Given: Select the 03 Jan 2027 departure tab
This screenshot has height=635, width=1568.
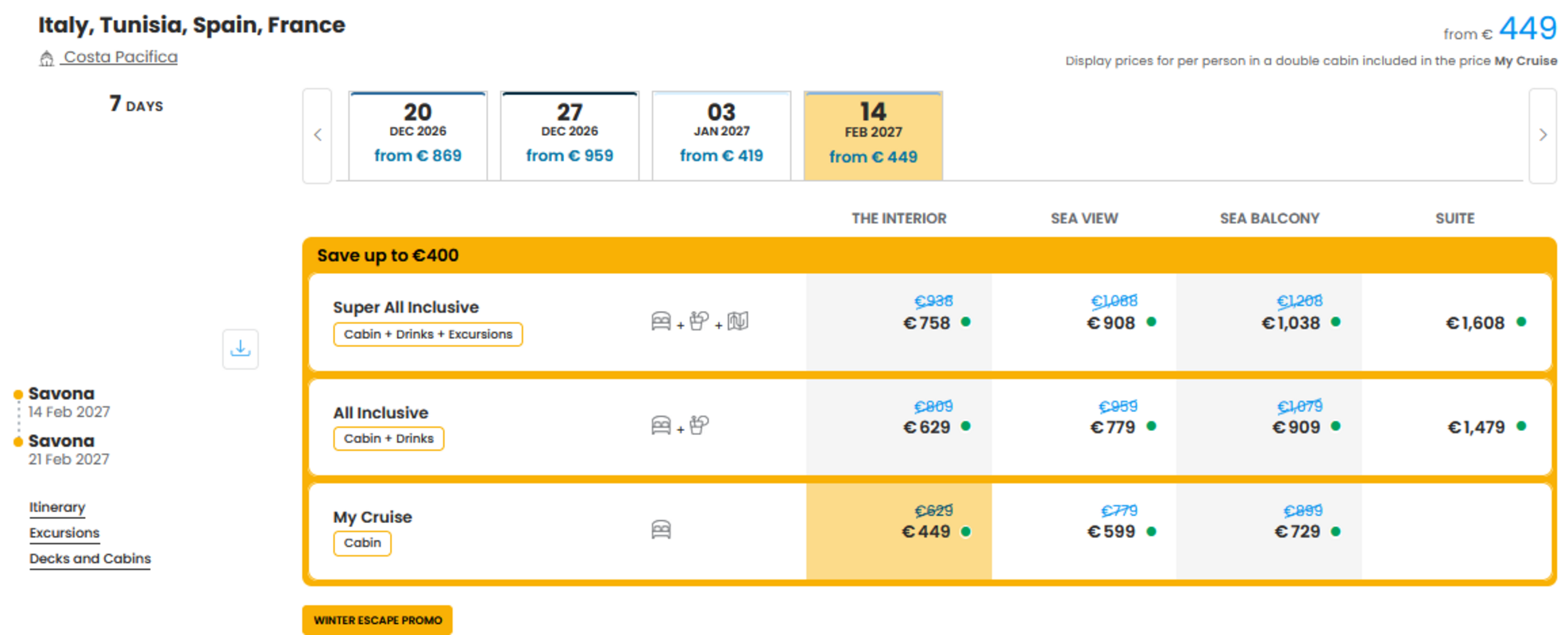Looking at the screenshot, I should pyautogui.click(x=721, y=136).
